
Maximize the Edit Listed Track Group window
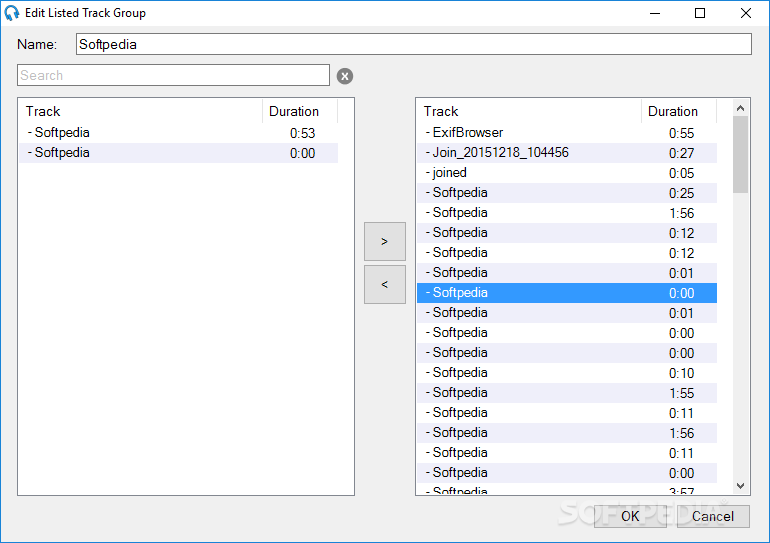[x=700, y=13]
